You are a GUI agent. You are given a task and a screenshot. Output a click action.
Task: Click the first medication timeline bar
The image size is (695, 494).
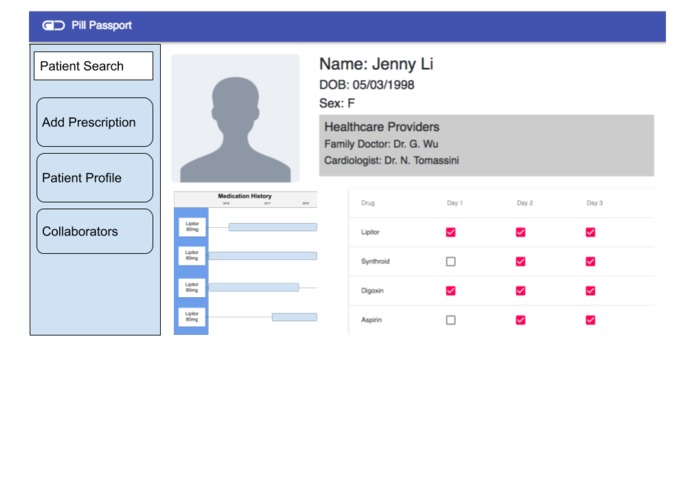click(x=273, y=227)
